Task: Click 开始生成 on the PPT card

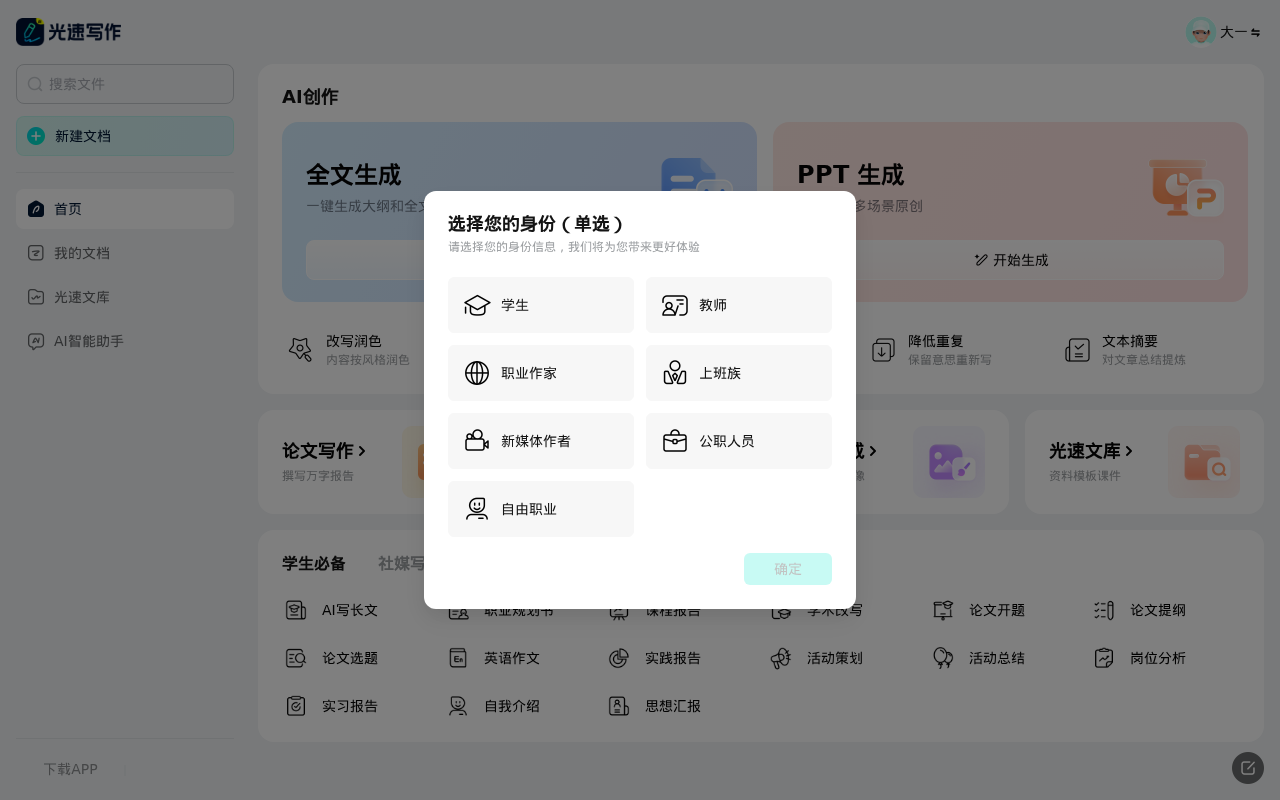Action: click(x=1010, y=260)
